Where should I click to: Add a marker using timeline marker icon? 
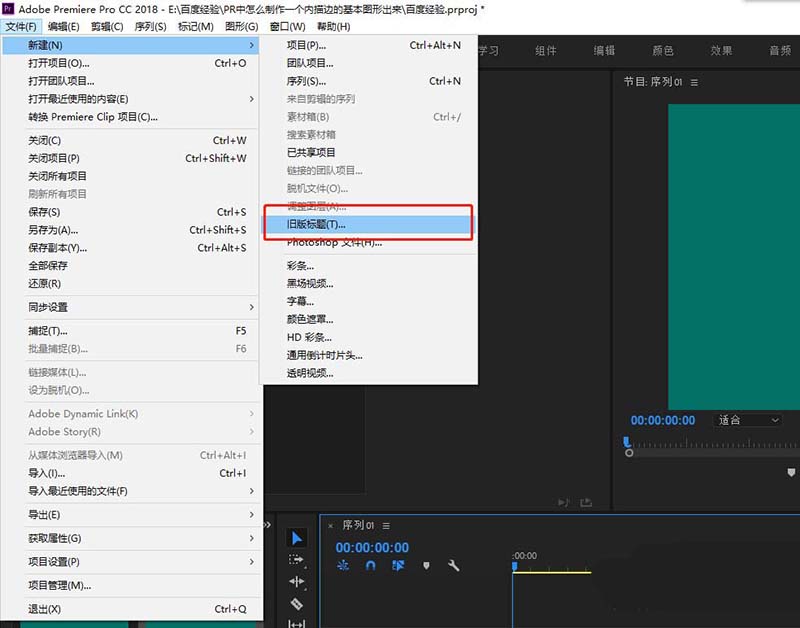coord(427,565)
